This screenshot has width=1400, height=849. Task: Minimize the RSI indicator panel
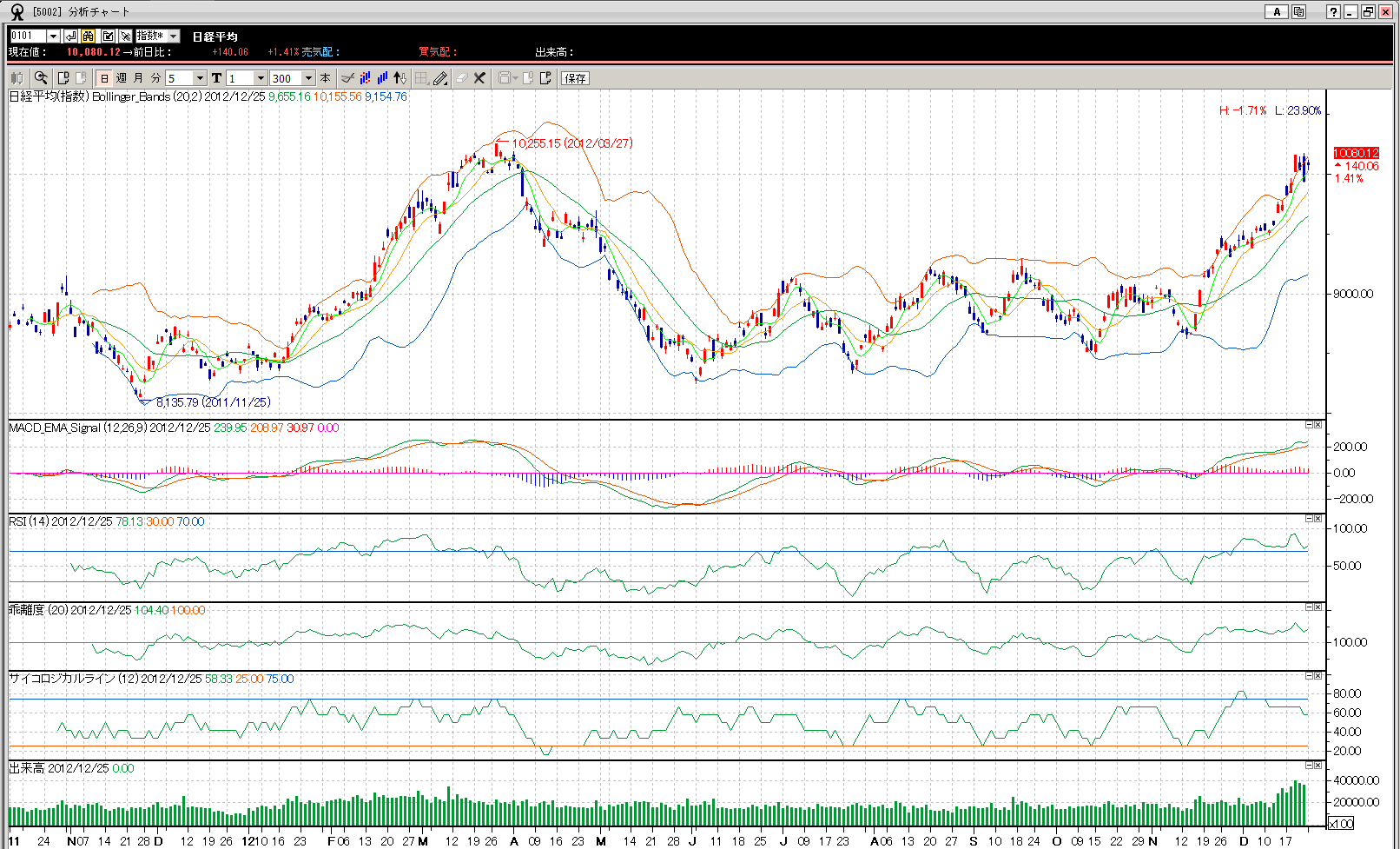1309,519
